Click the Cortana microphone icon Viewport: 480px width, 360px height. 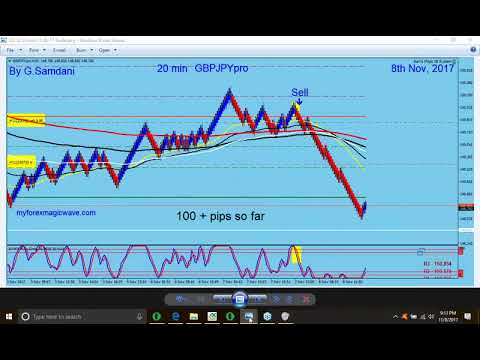pyautogui.click(x=140, y=316)
